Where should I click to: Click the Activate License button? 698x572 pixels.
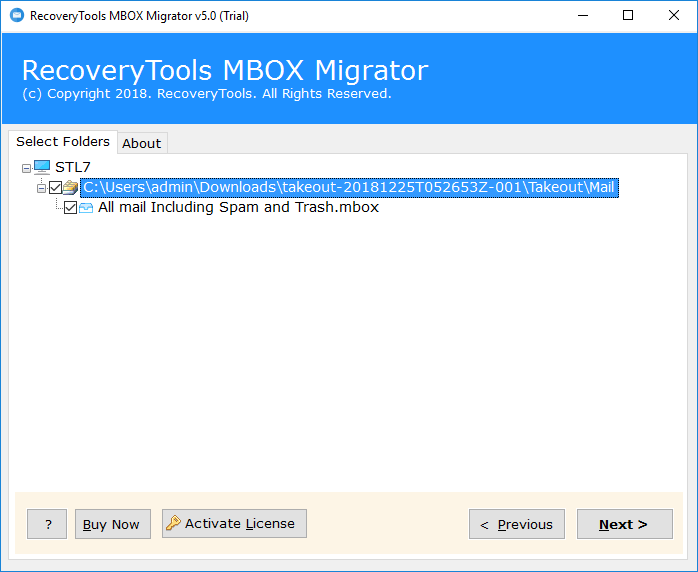tap(234, 523)
